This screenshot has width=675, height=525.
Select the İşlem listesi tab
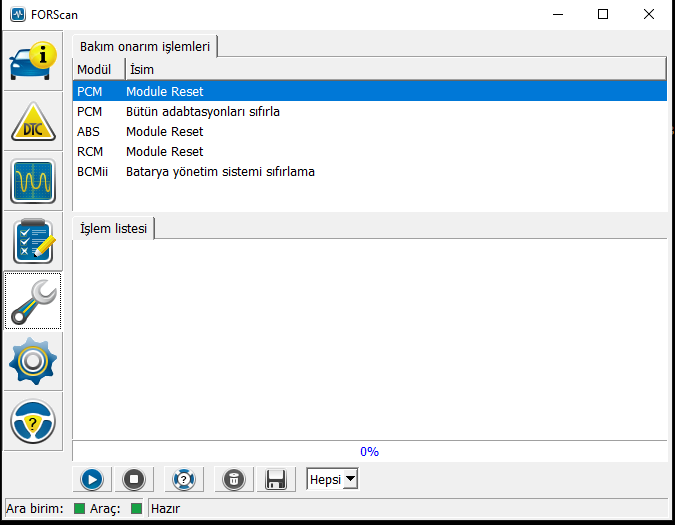coord(113,228)
